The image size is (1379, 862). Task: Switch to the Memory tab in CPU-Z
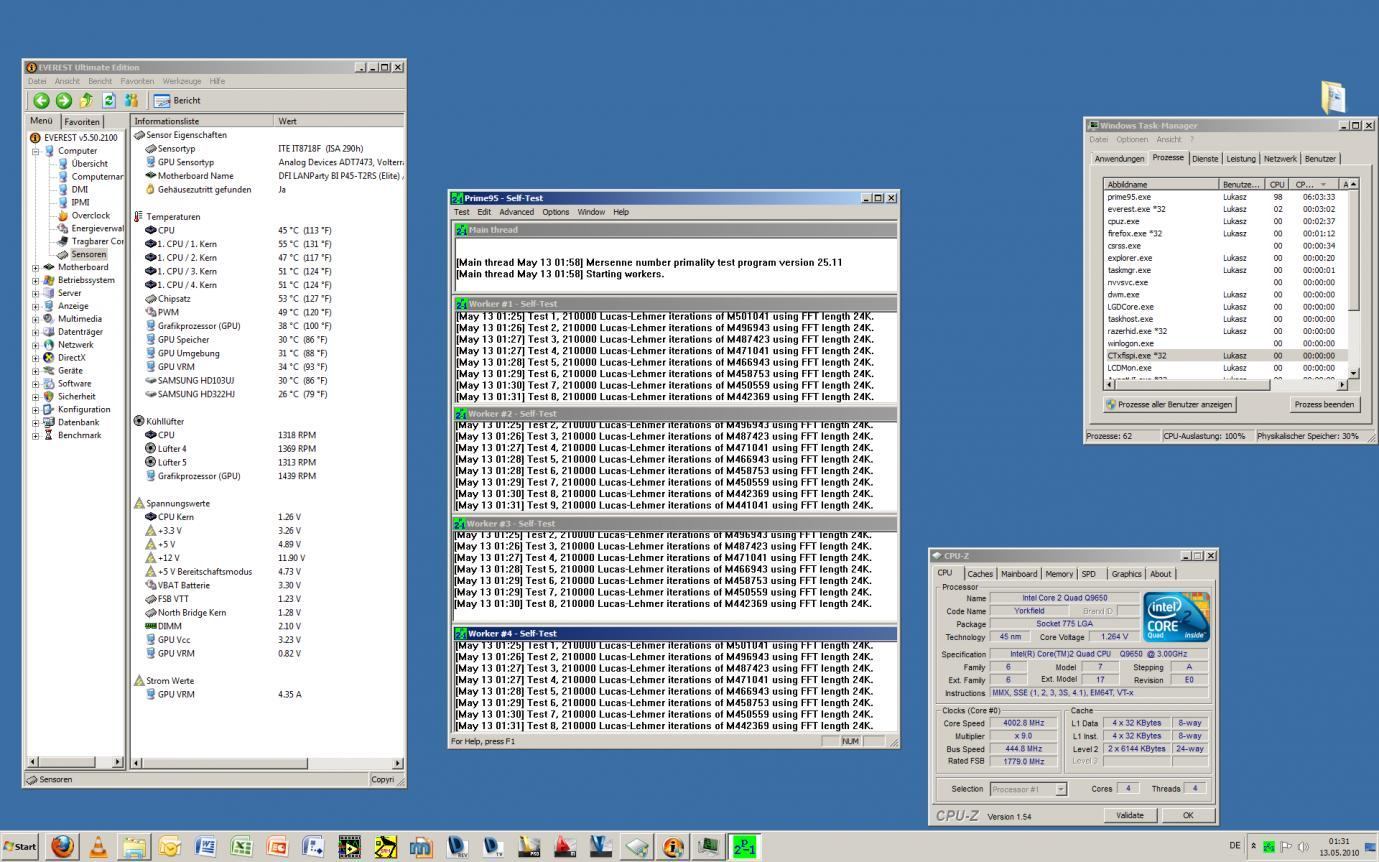tap(1059, 574)
